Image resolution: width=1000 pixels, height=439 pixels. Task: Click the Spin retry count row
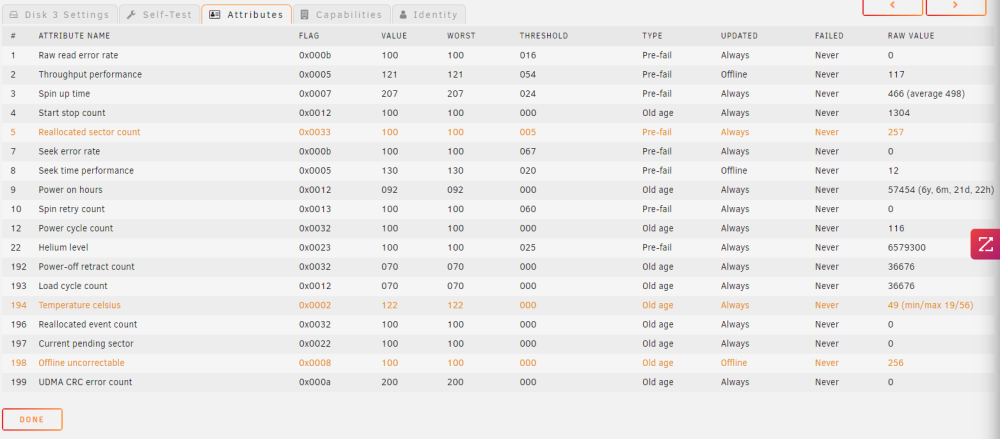(500, 209)
